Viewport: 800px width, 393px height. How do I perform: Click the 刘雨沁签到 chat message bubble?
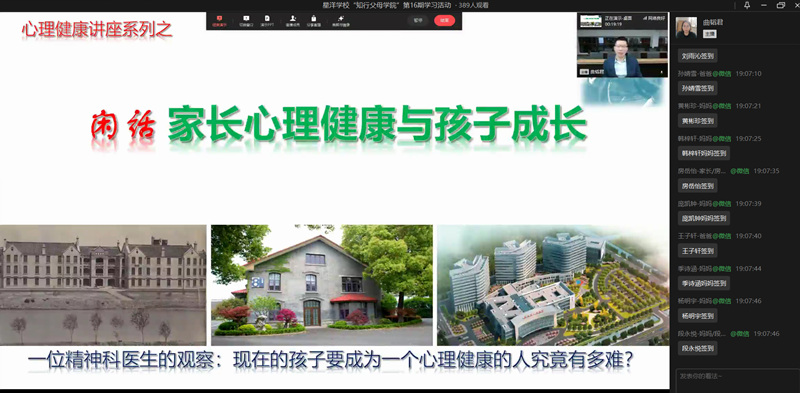(x=697, y=56)
